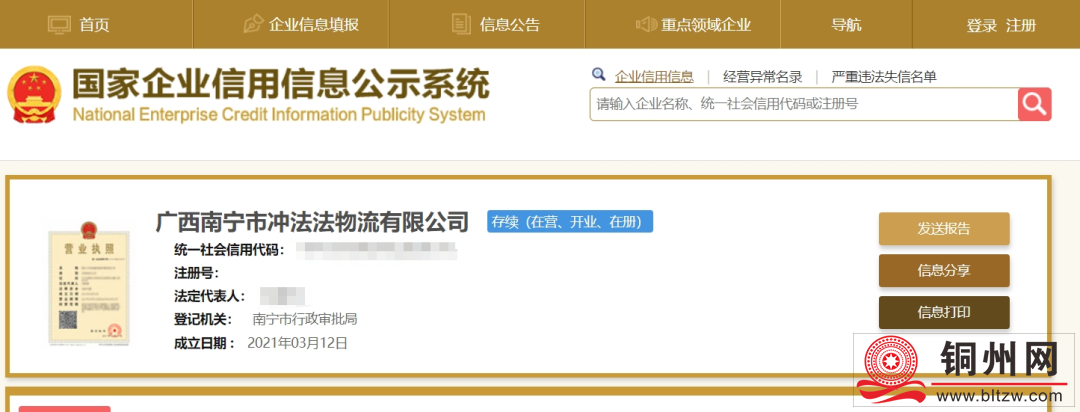Select the 企业信用信息 search tab
Viewport: 1080px width, 412px height.
[x=654, y=76]
